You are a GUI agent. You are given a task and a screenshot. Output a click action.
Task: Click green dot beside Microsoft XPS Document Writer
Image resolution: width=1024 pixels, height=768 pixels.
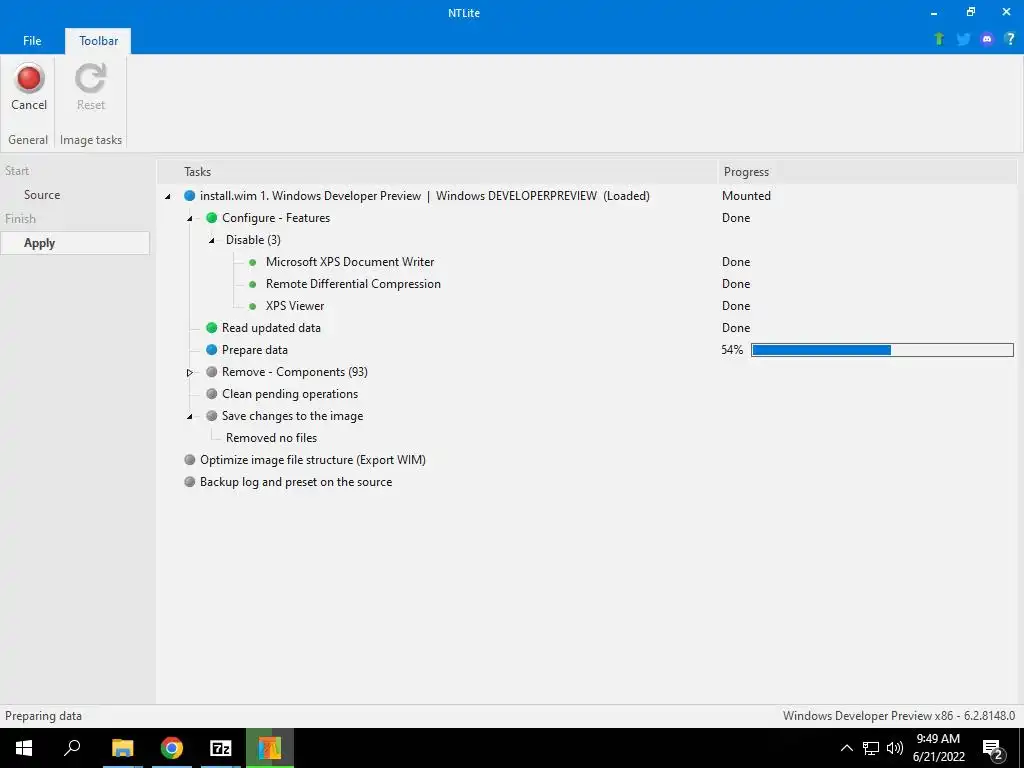253,262
